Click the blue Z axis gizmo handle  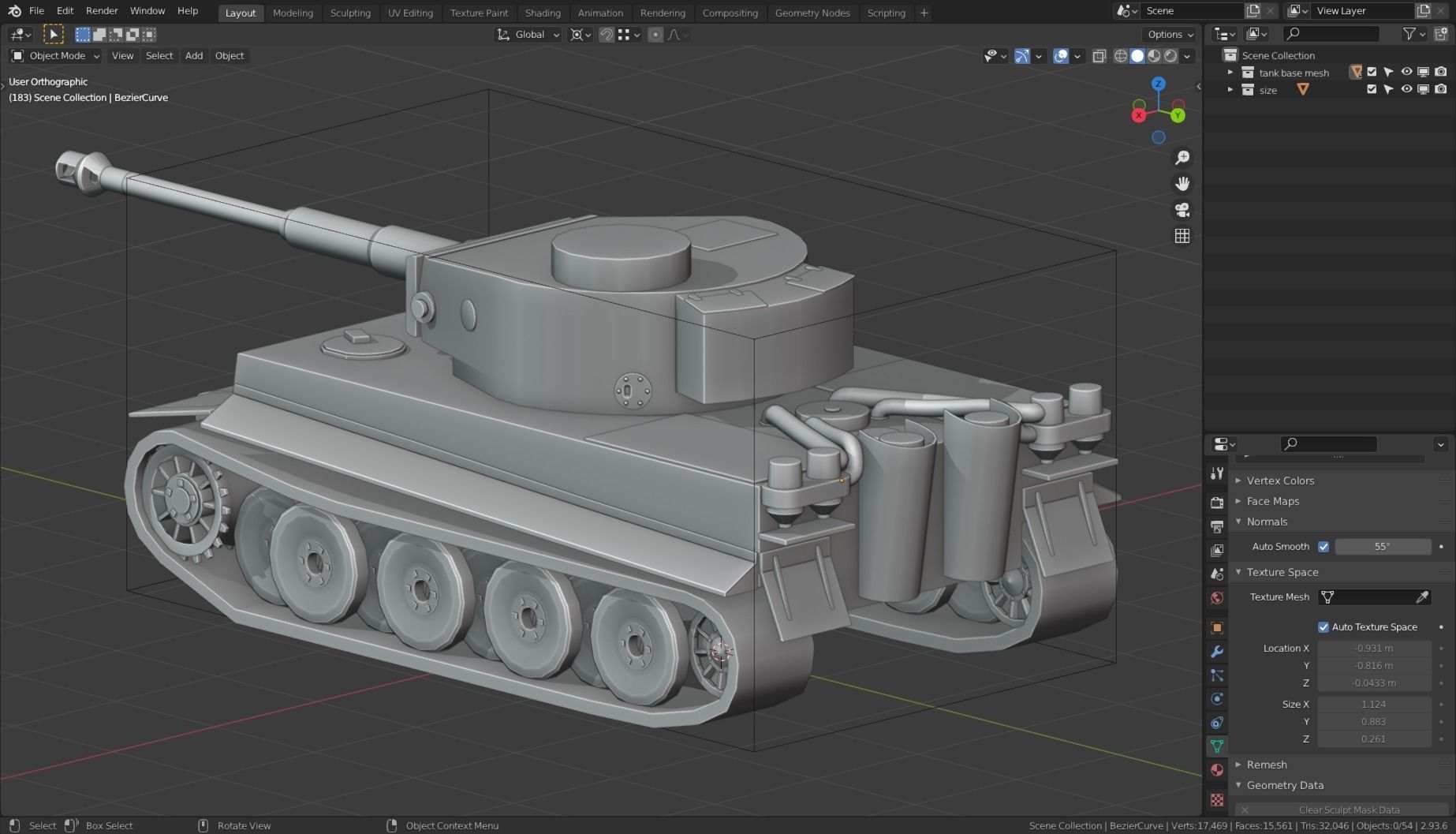tap(1158, 84)
